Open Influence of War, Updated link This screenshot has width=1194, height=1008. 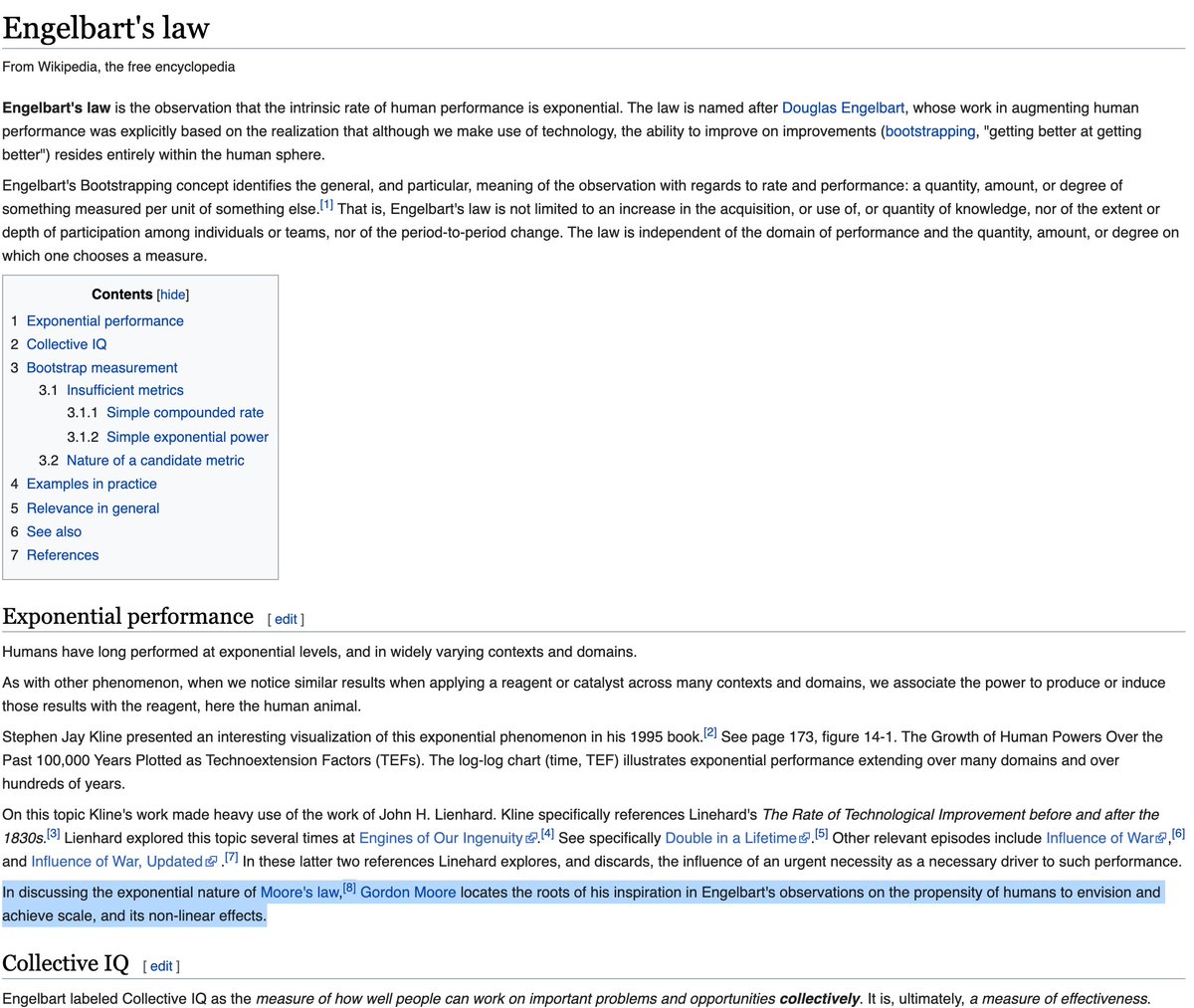(x=123, y=862)
